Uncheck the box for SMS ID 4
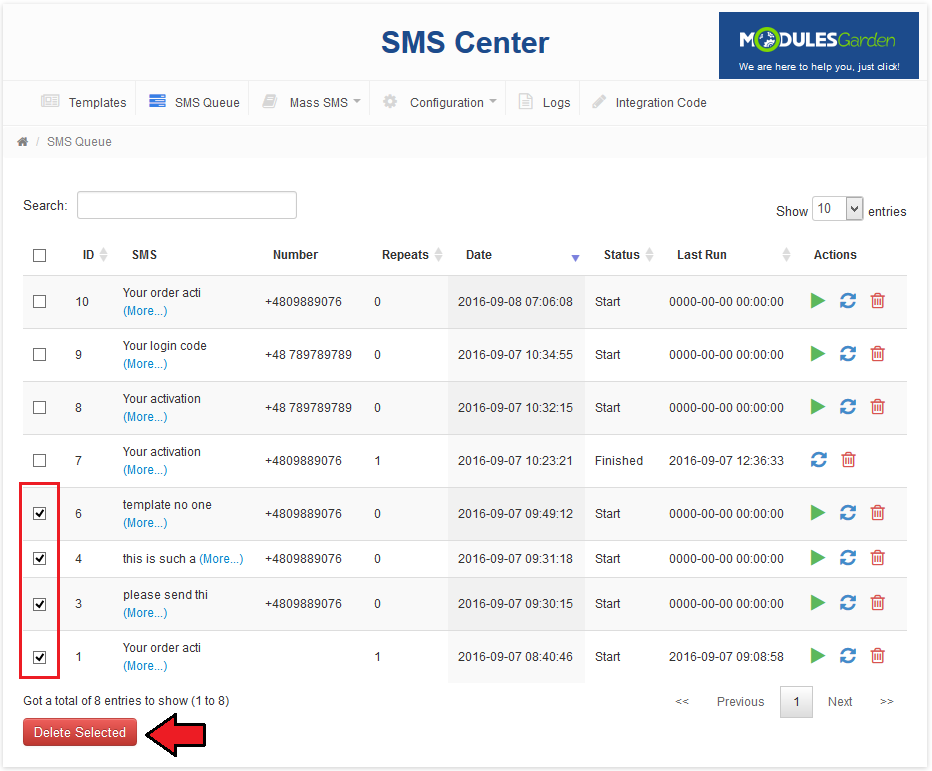The image size is (932, 771). [39, 558]
